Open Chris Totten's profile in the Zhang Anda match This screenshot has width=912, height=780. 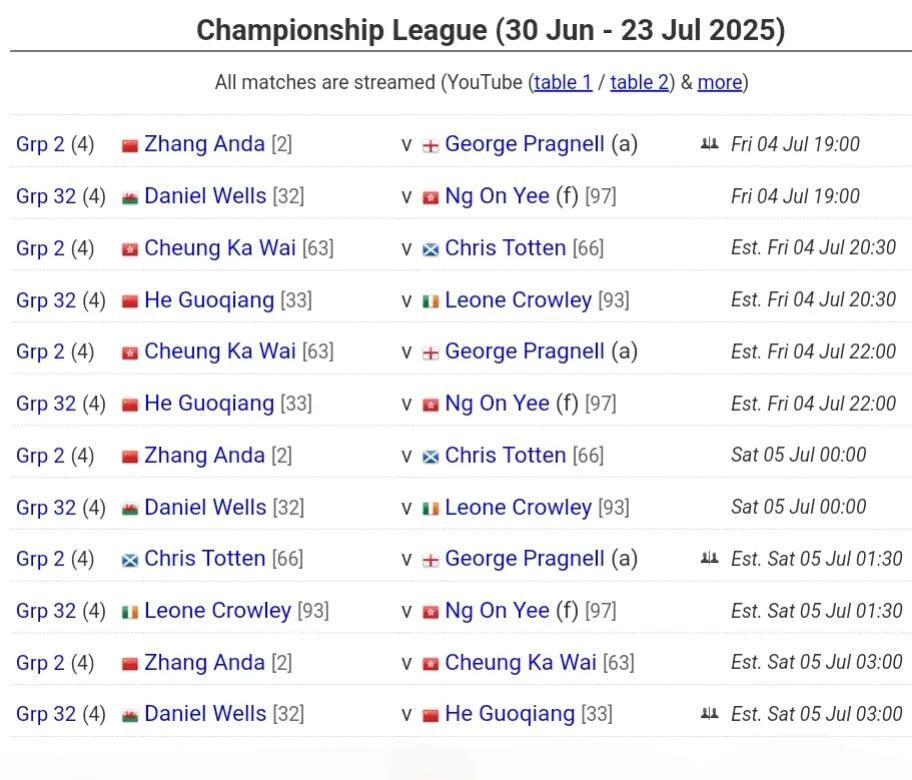pos(505,455)
